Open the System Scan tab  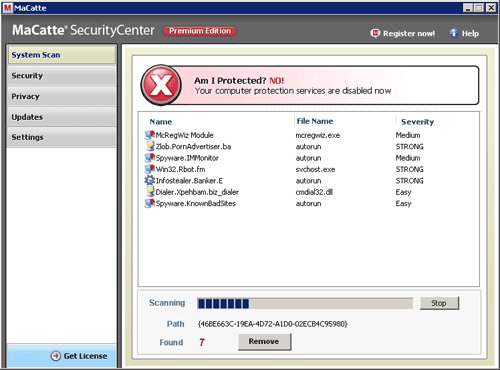(62, 55)
